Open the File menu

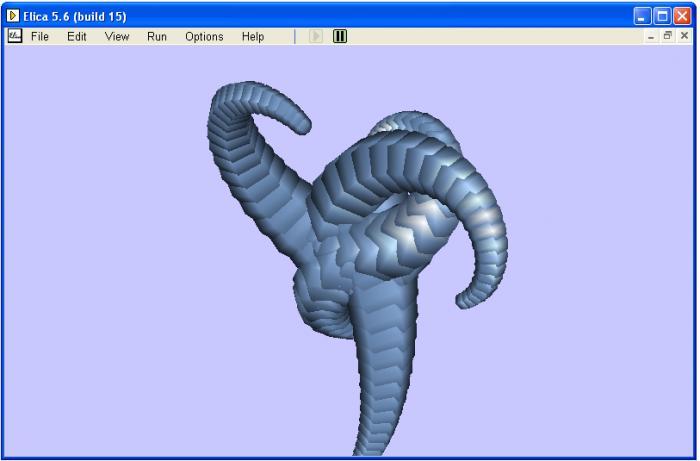pyautogui.click(x=40, y=37)
